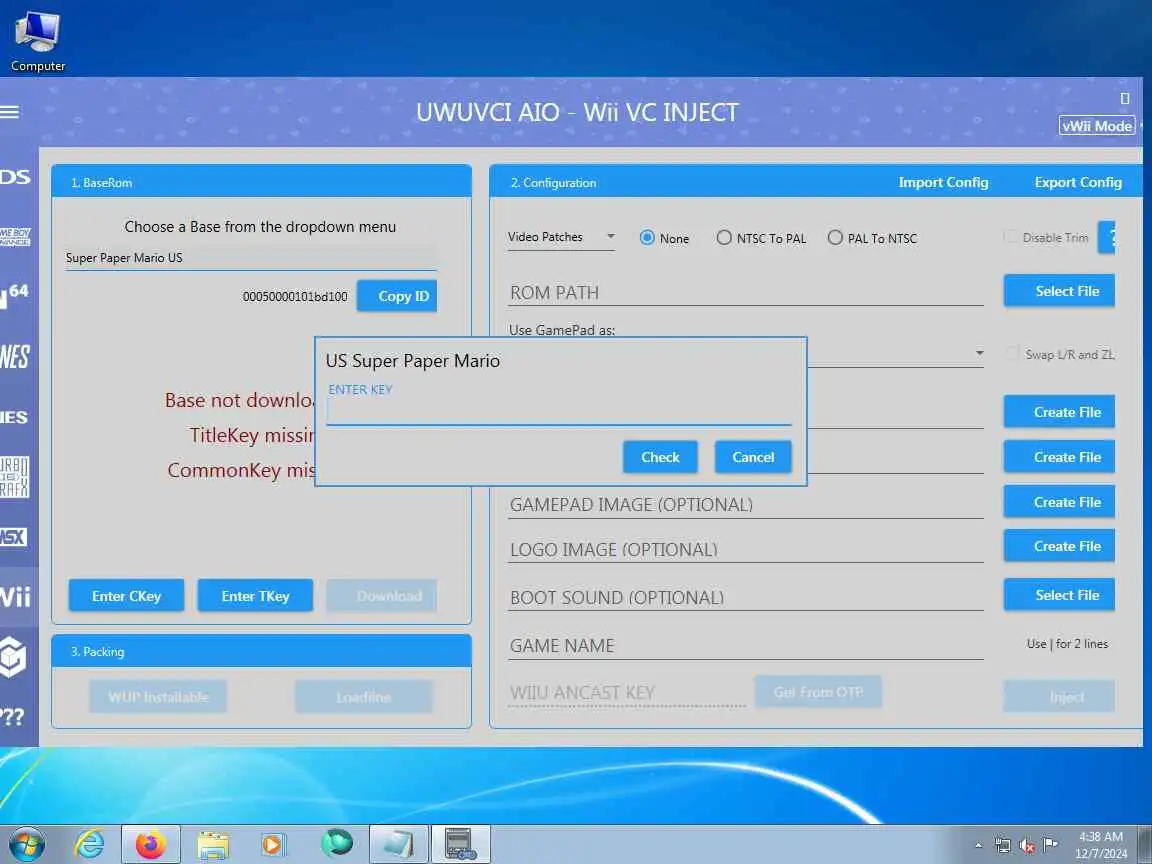Open the green round taskbar app icon
The image size is (1152, 864).
point(337,843)
